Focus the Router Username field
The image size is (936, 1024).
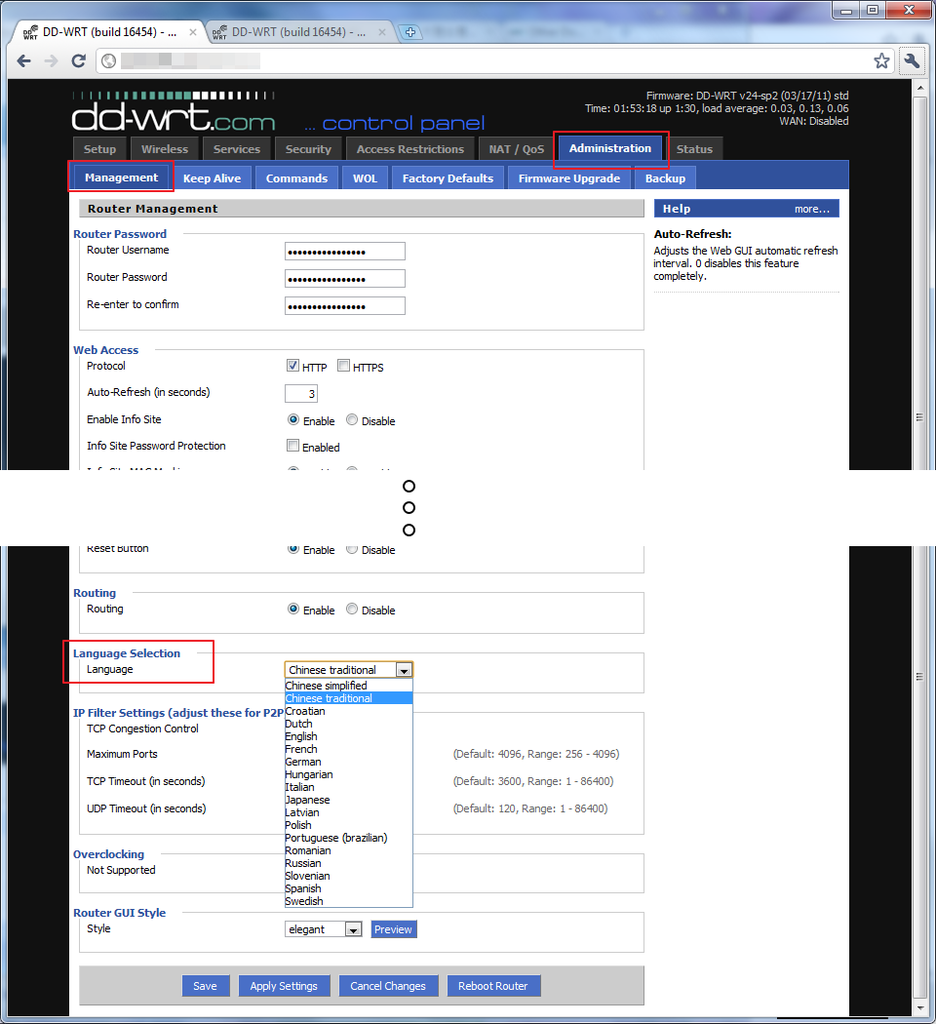click(x=345, y=251)
